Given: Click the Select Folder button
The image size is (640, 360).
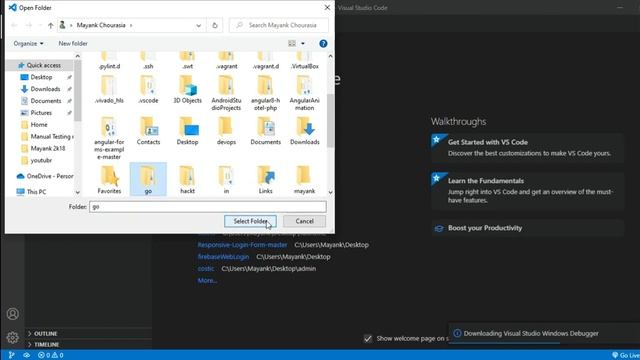Looking at the screenshot, I should pyautogui.click(x=250, y=221).
